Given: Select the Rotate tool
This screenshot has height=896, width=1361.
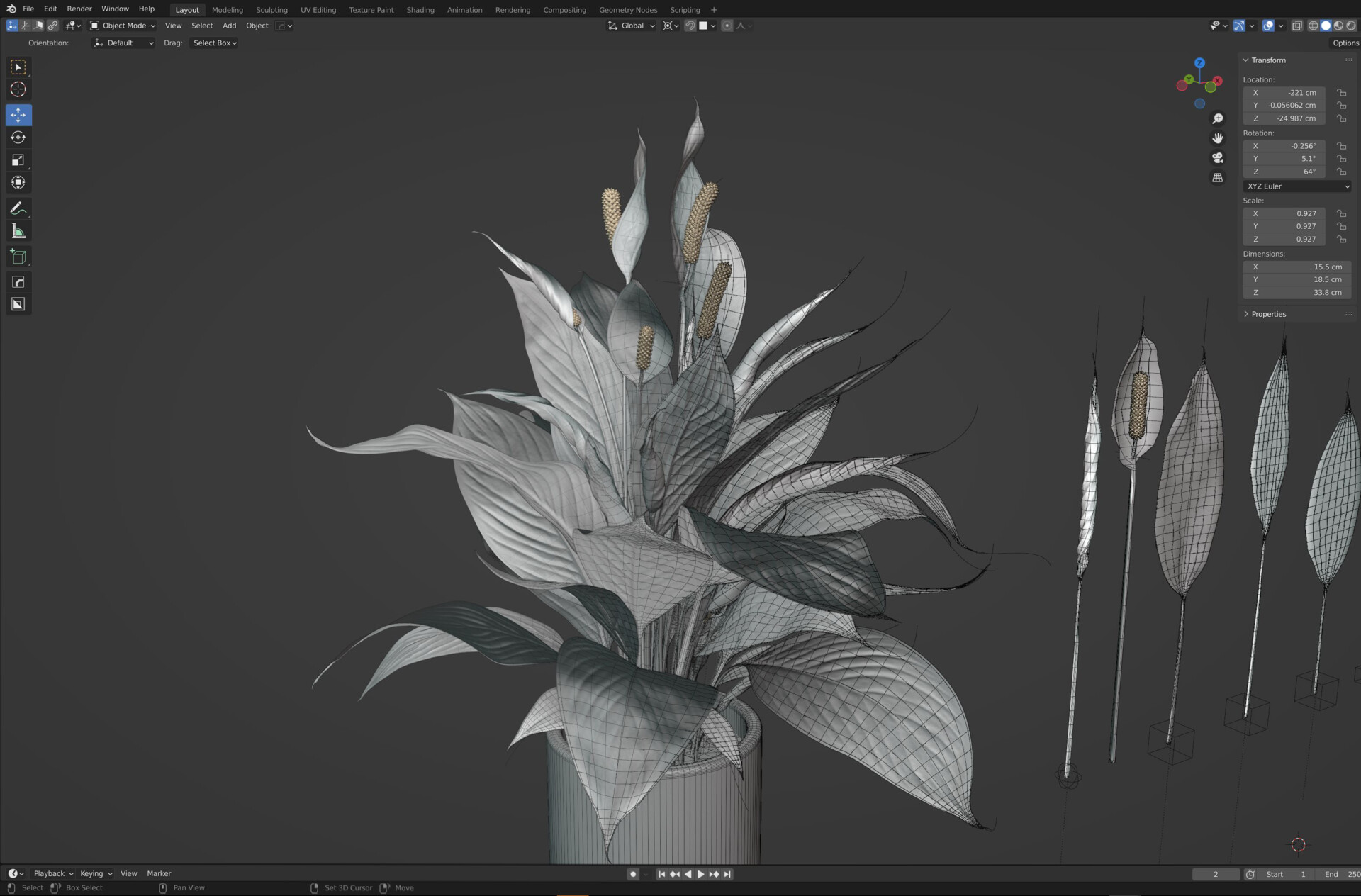Looking at the screenshot, I should pyautogui.click(x=18, y=138).
